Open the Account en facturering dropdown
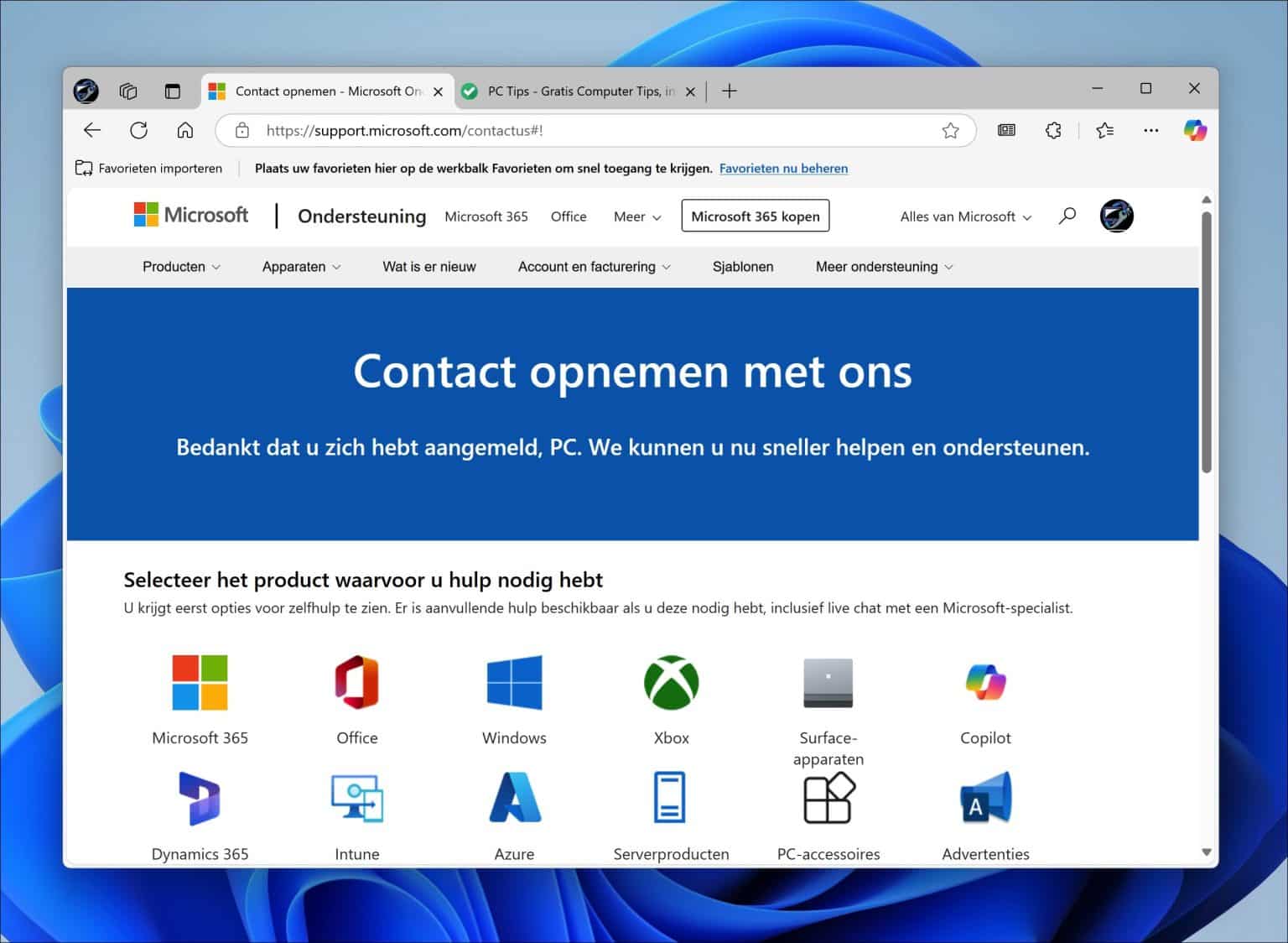The image size is (1288, 943). [594, 267]
